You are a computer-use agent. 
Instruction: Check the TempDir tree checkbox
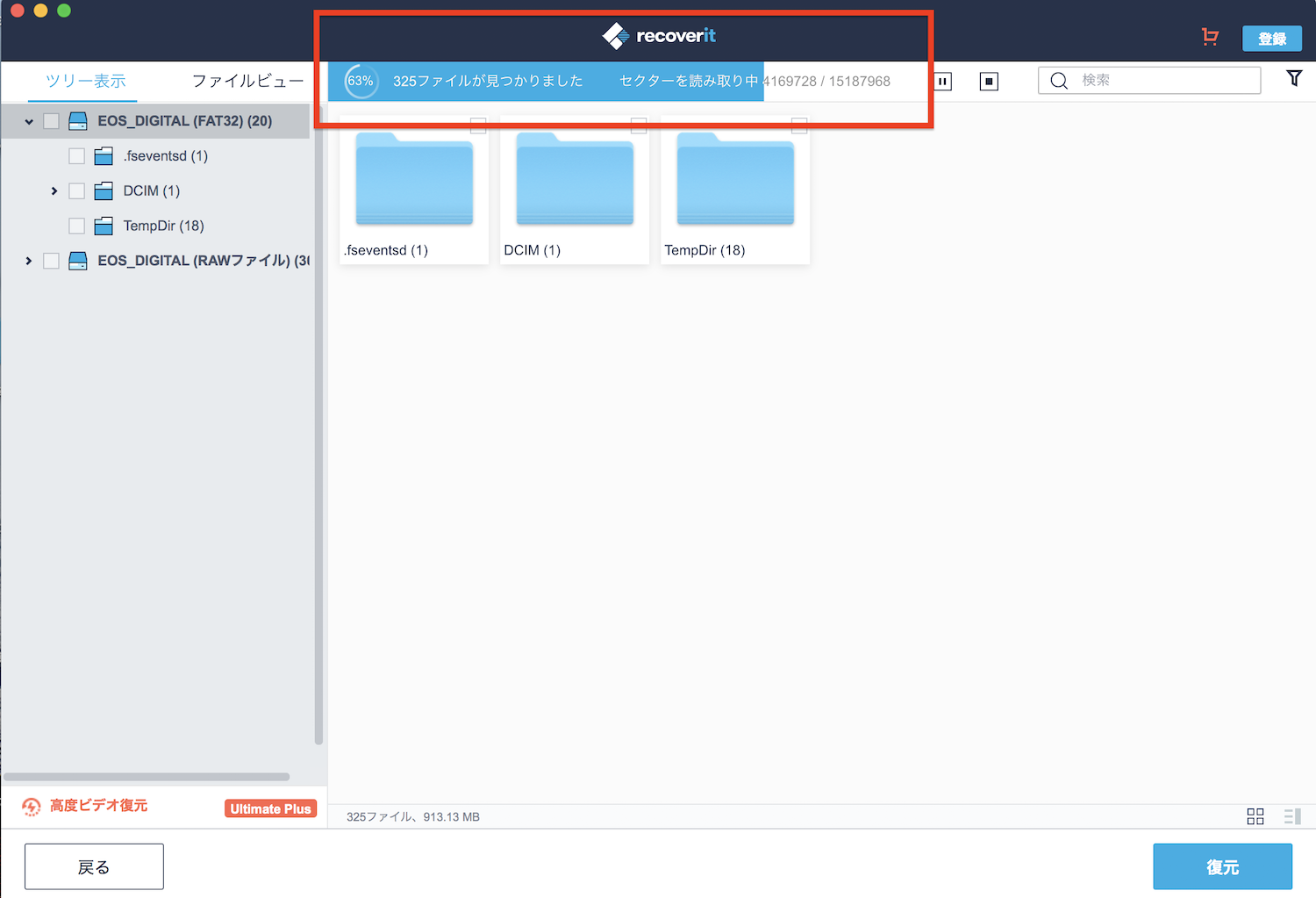coord(77,226)
